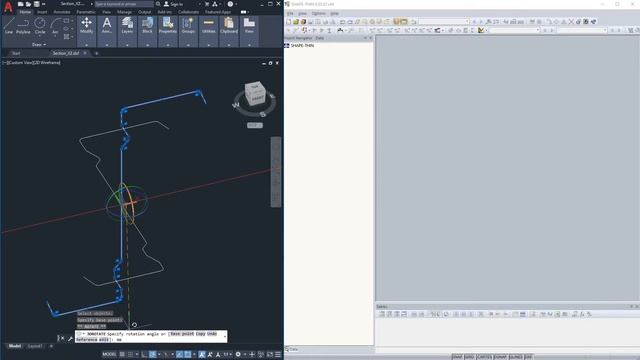Toggle ortho mode in the AutoCAD status bar
640x360 pixels.
point(144,354)
